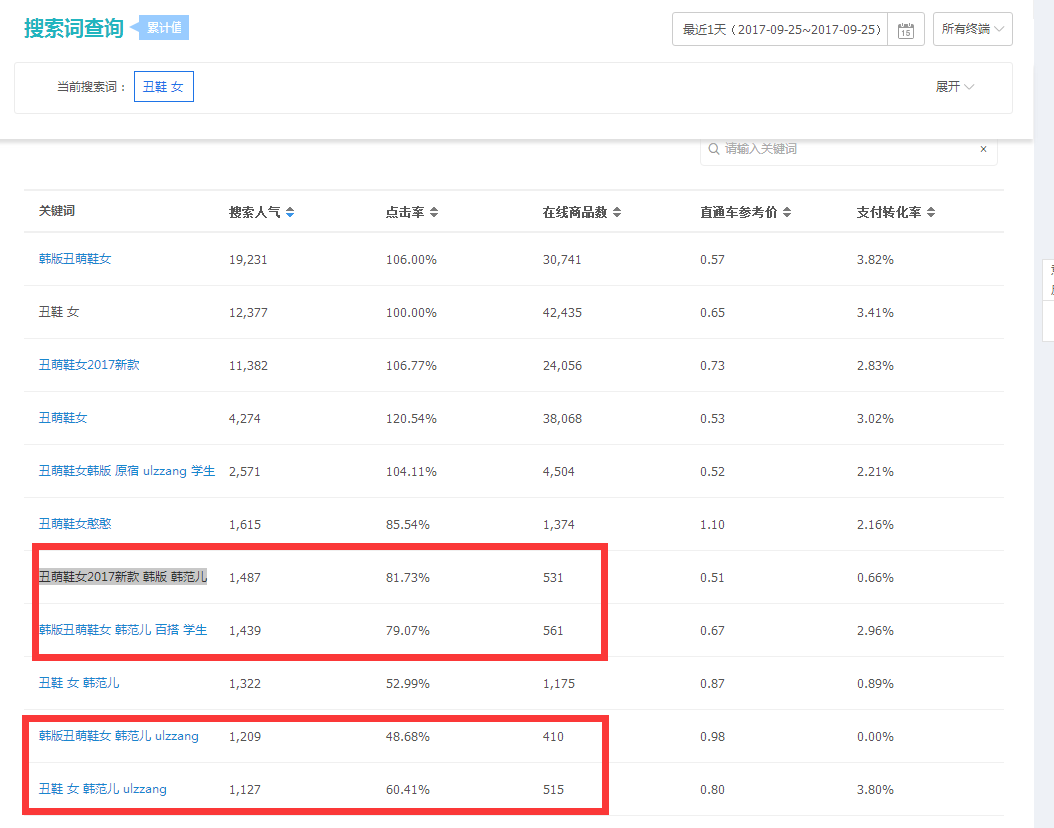Image resolution: width=1054 pixels, height=828 pixels.
Task: Select the conversion rate value 2.96%
Action: [x=875, y=630]
